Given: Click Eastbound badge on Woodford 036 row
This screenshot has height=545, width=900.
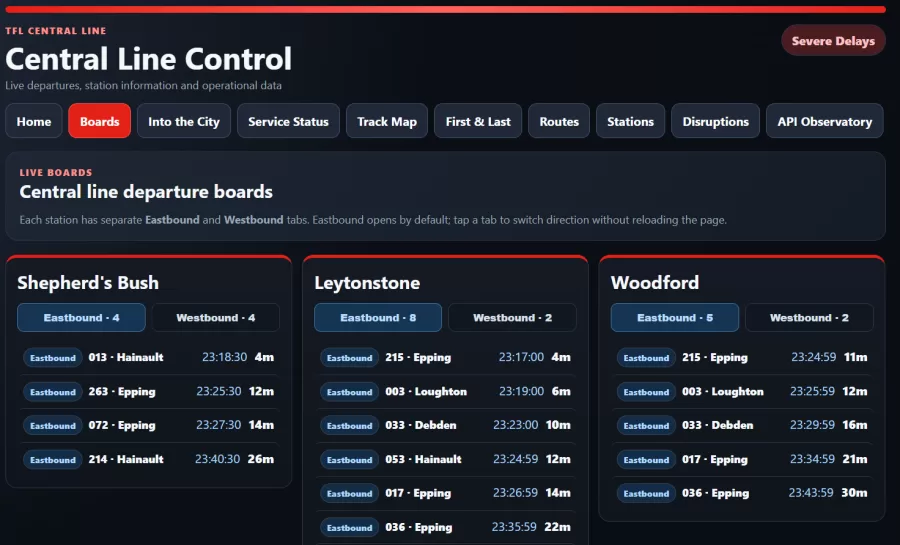Looking at the screenshot, I should (x=646, y=493).
